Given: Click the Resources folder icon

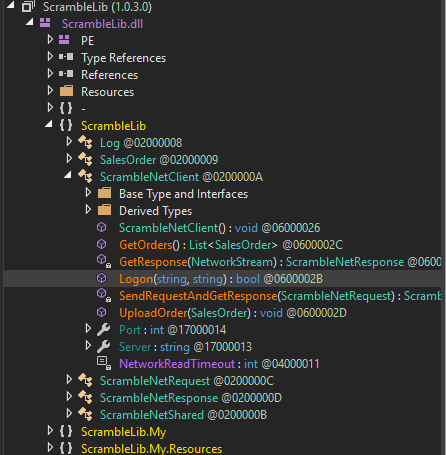Looking at the screenshot, I should click(66, 91).
